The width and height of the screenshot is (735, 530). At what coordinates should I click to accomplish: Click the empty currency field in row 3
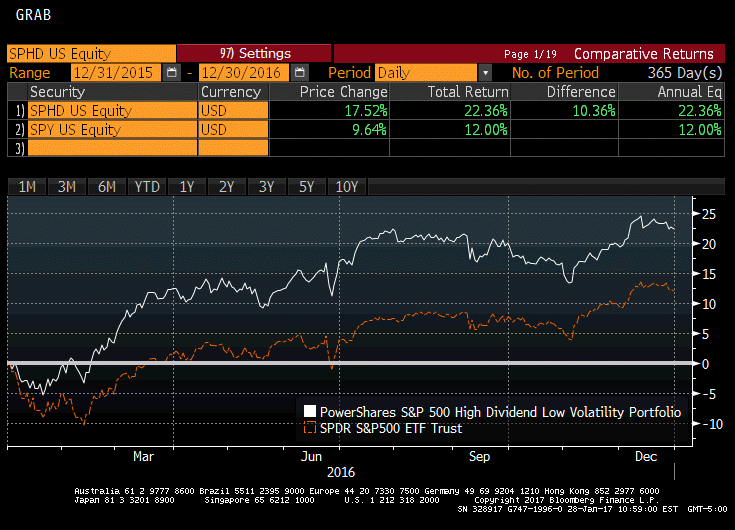pyautogui.click(x=233, y=148)
